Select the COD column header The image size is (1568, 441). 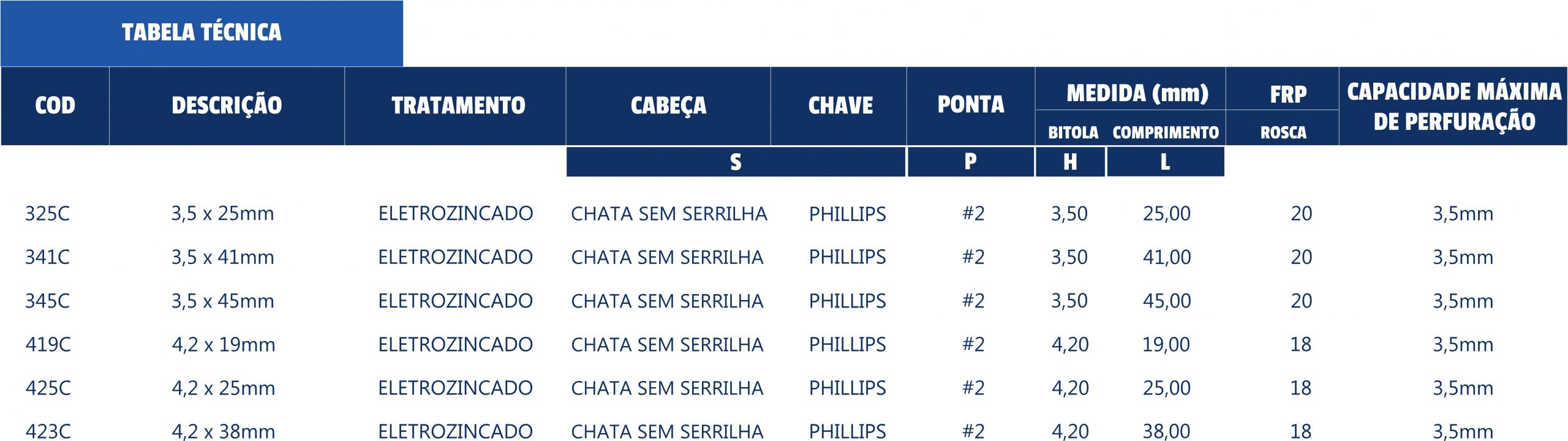pos(55,106)
